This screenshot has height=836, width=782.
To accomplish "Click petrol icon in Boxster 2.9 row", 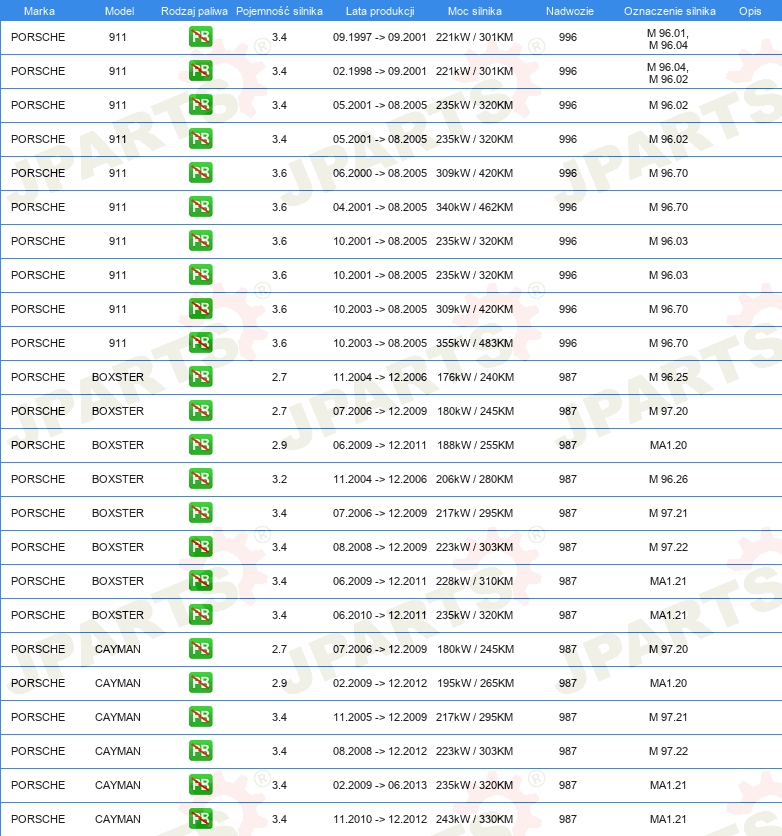I will coord(200,445).
